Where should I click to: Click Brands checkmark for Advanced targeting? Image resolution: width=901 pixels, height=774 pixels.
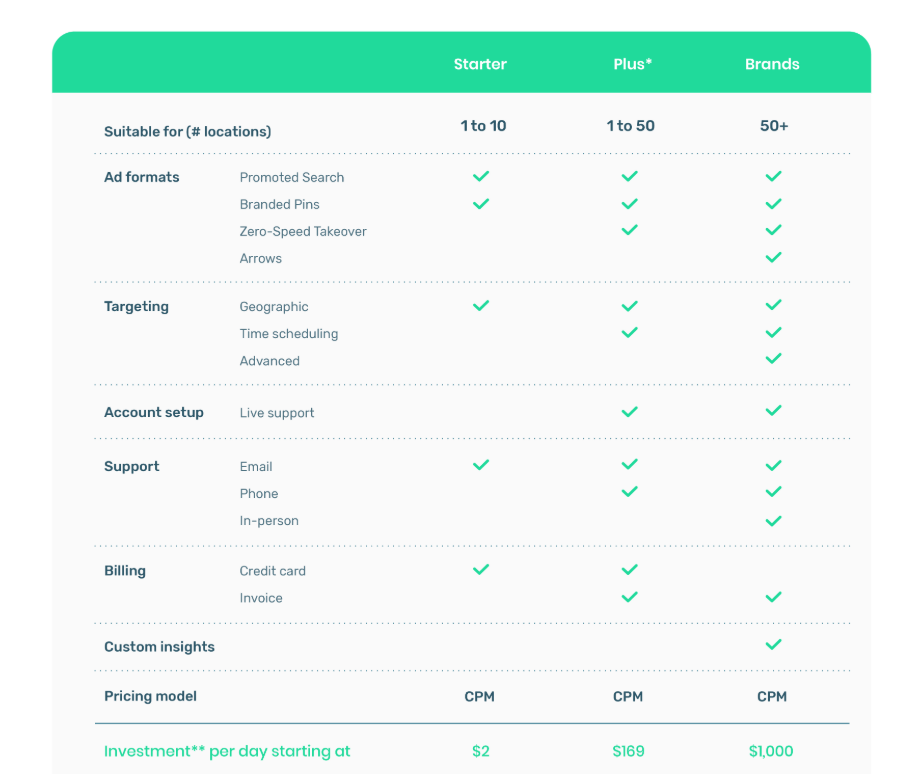click(772, 359)
